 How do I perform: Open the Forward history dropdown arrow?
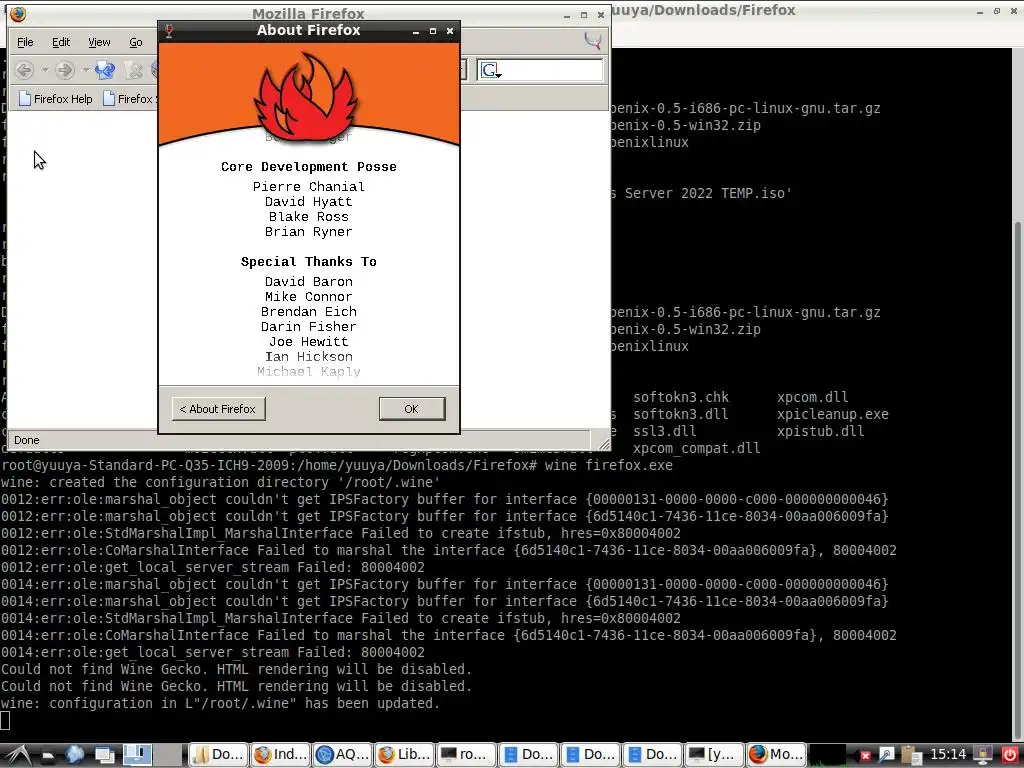(x=85, y=70)
